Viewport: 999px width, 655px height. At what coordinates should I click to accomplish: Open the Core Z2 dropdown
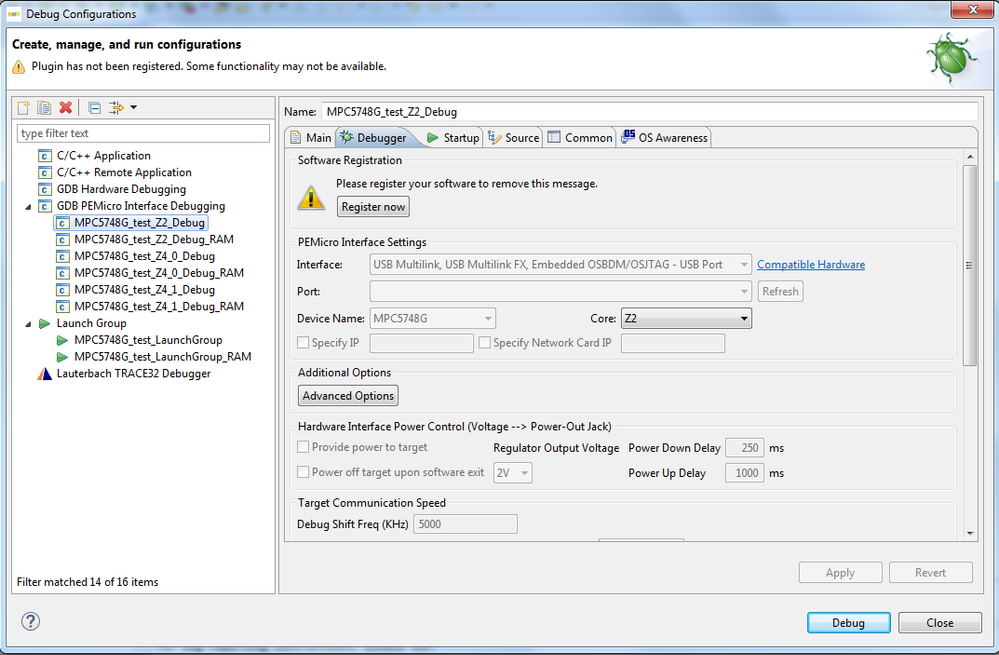[x=686, y=319]
